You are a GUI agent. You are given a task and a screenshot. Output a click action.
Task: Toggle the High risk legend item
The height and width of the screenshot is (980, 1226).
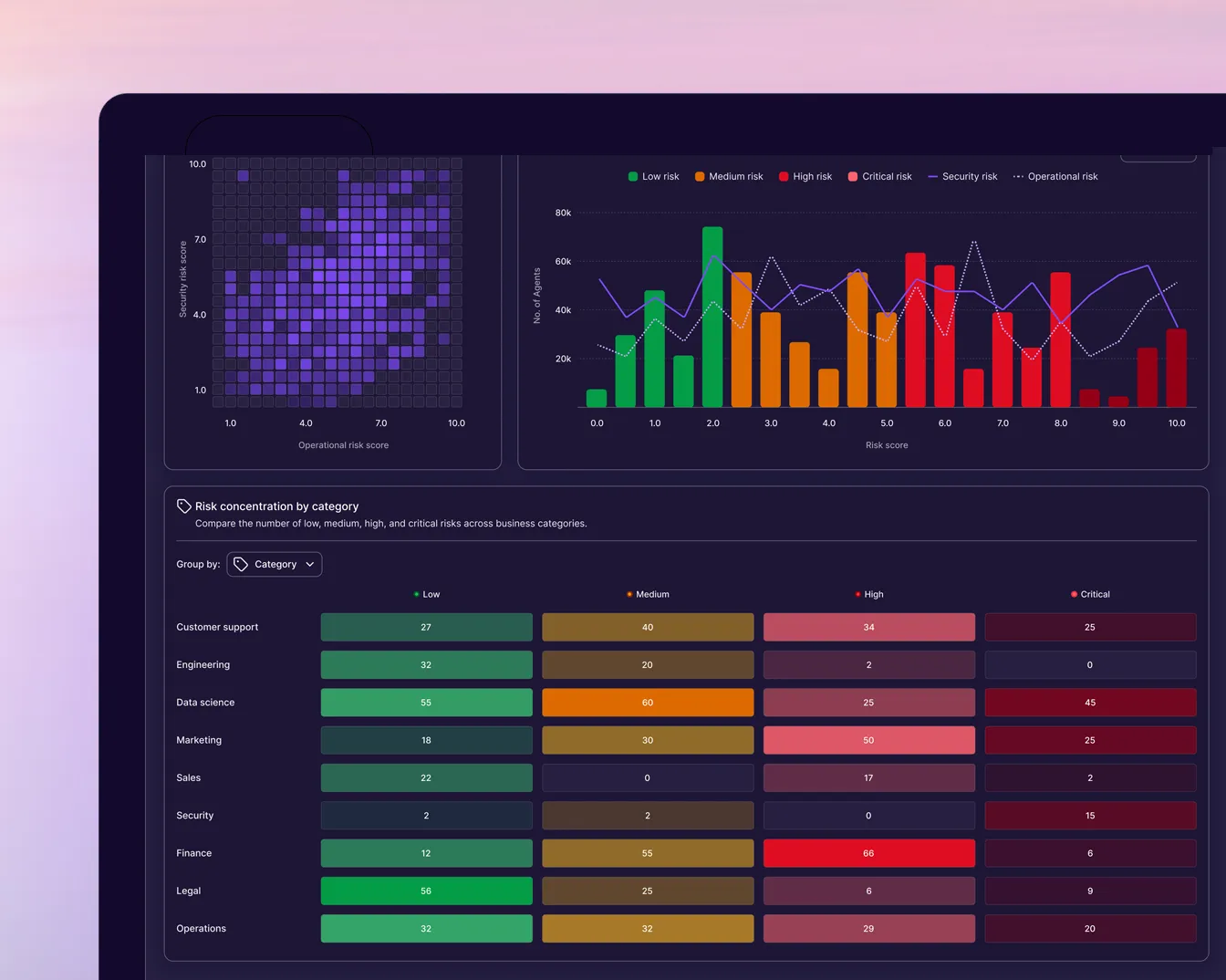(x=805, y=176)
